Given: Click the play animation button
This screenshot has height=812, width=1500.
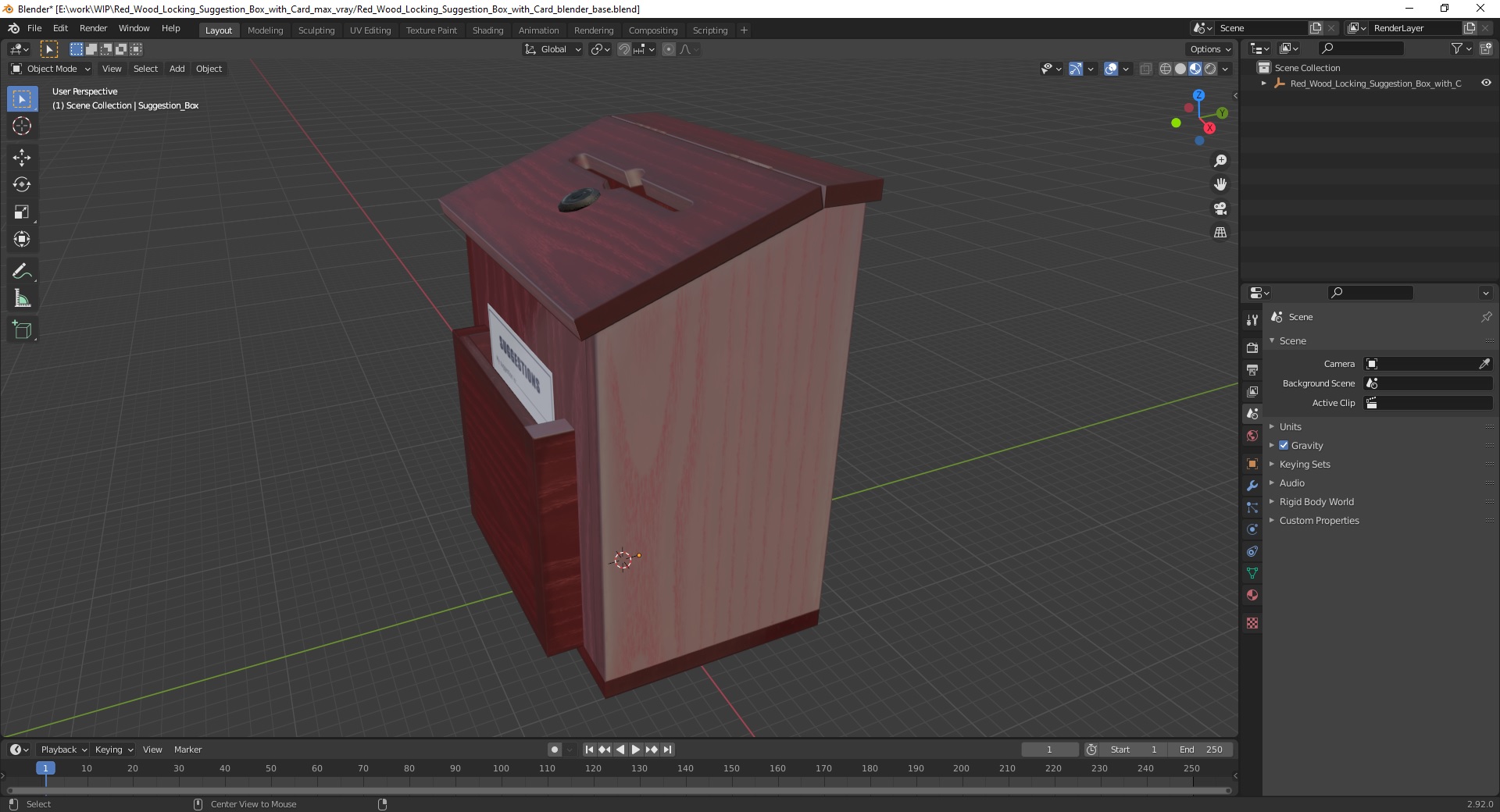Looking at the screenshot, I should [x=636, y=750].
